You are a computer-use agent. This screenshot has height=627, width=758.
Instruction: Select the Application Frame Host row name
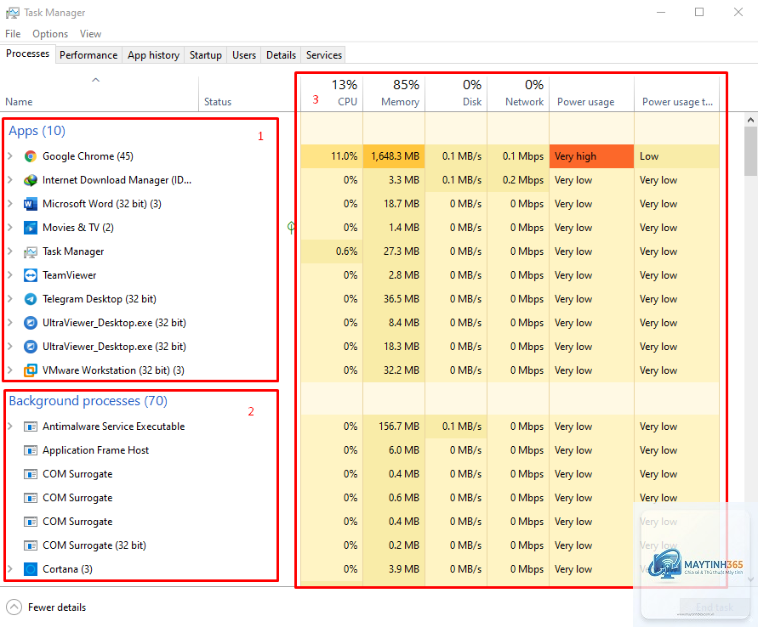(96, 450)
